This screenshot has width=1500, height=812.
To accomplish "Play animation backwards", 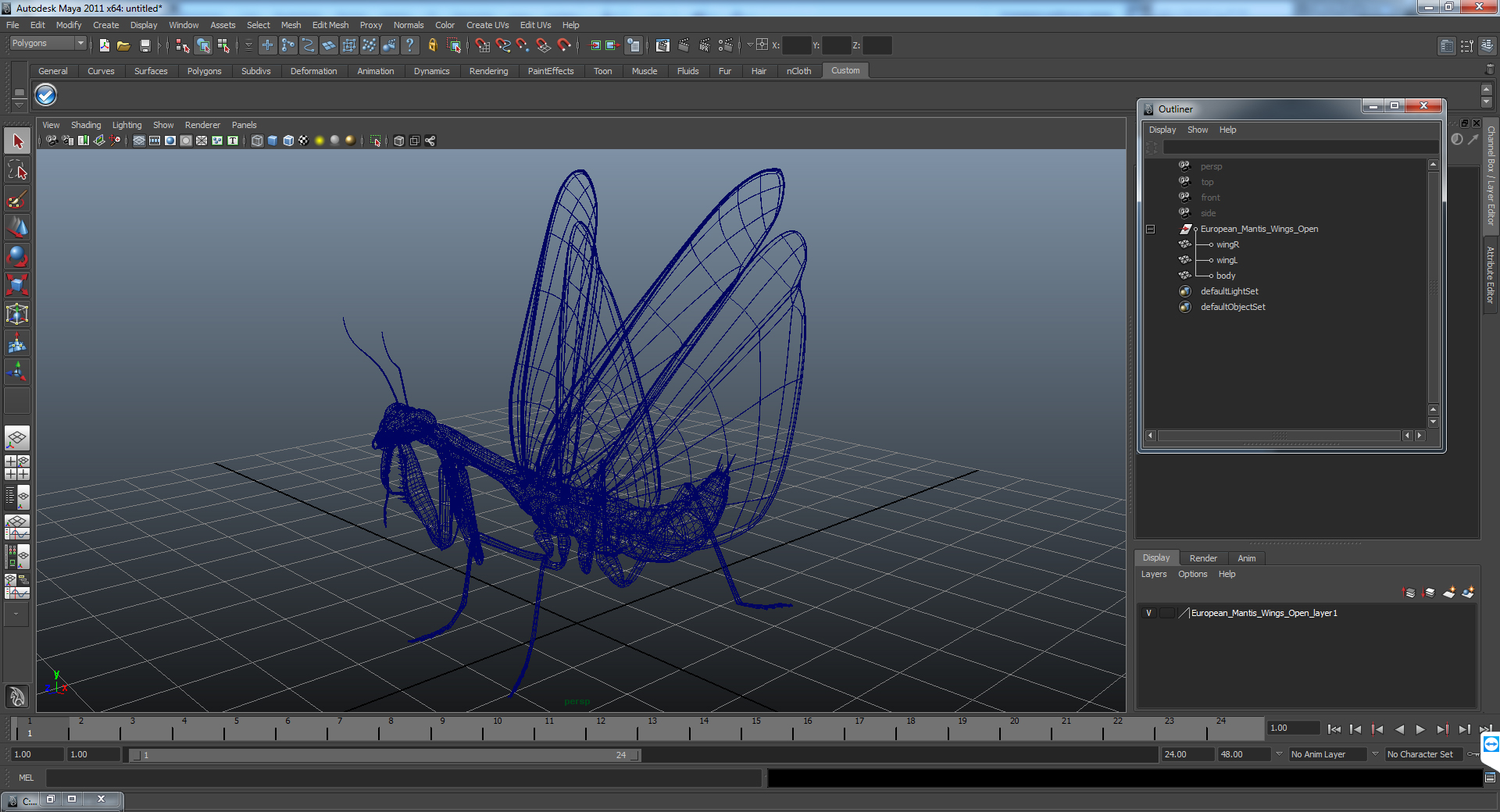I will pos(1399,729).
